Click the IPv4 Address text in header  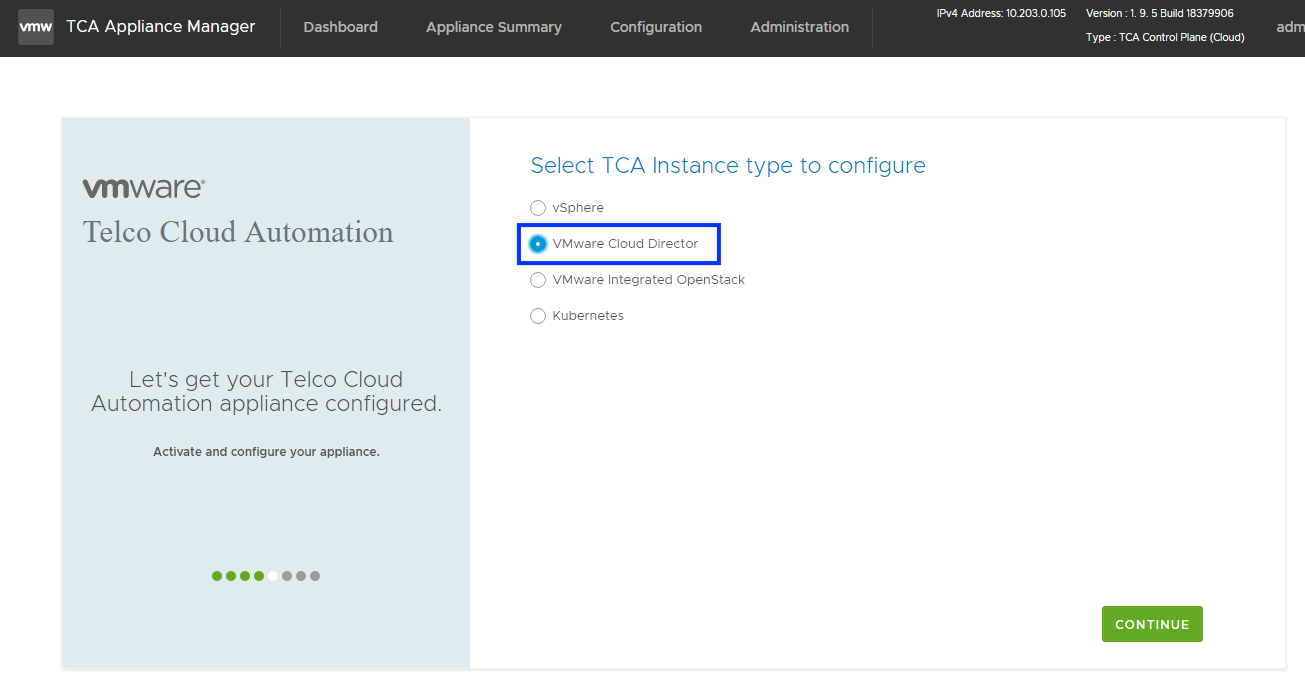[x=1000, y=14]
